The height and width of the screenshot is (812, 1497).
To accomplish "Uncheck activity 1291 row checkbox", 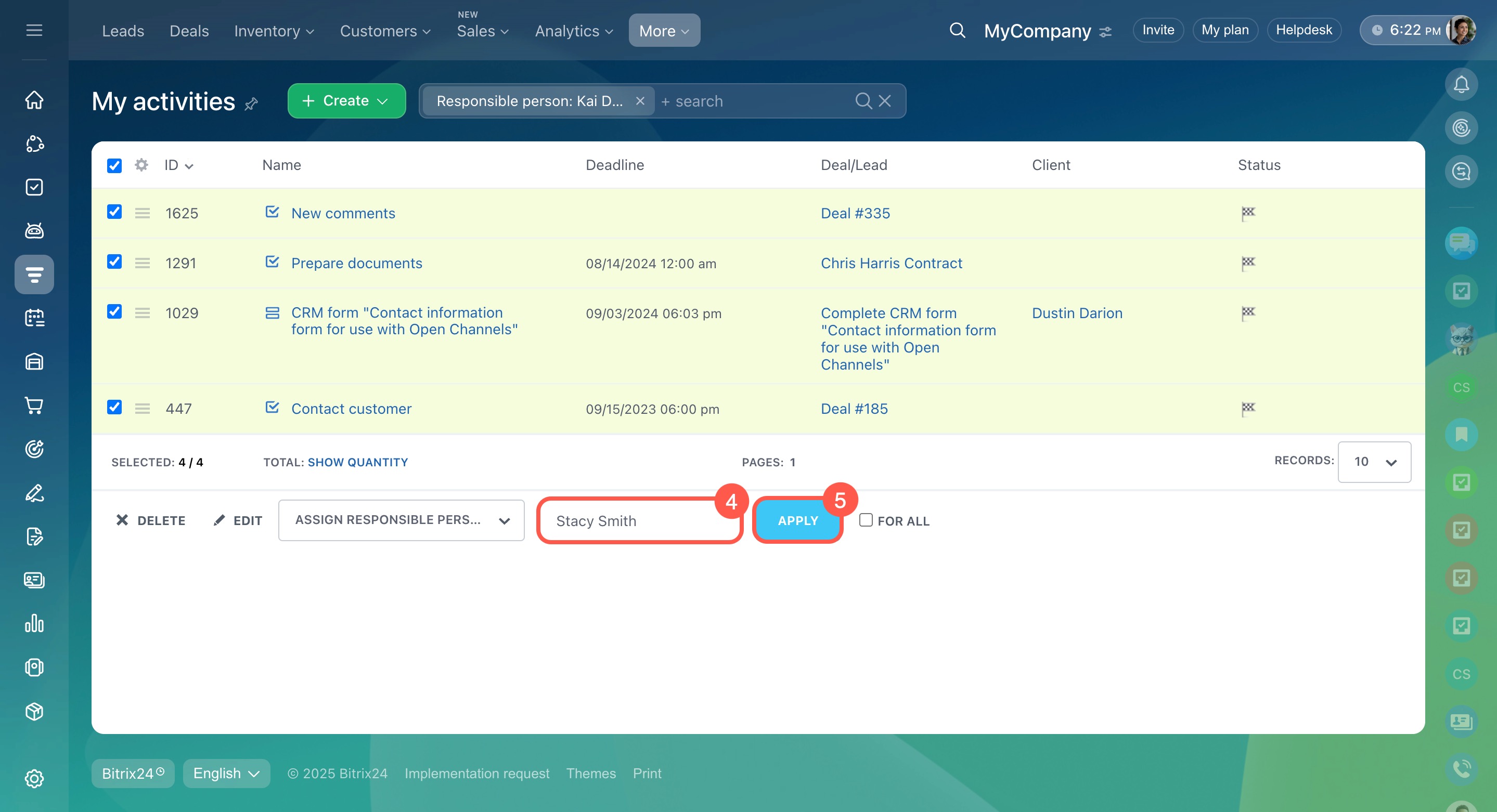I will tap(114, 262).
